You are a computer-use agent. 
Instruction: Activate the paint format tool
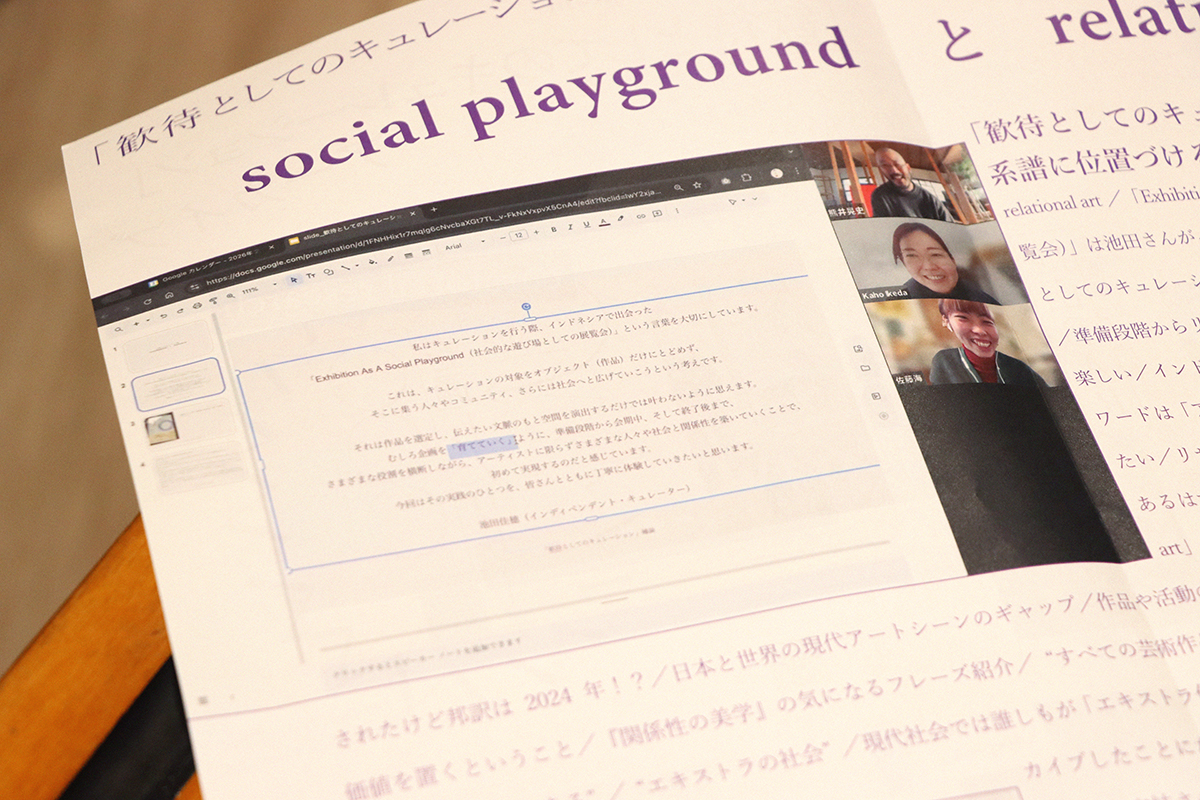click(x=213, y=300)
